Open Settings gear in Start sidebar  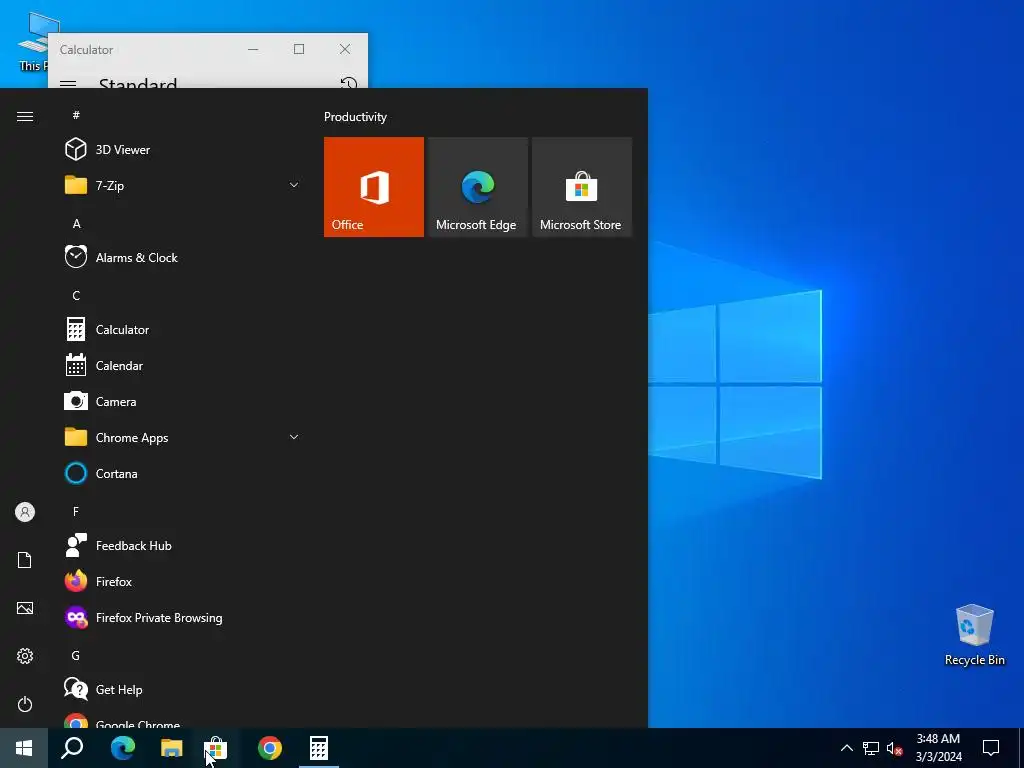tap(25, 656)
